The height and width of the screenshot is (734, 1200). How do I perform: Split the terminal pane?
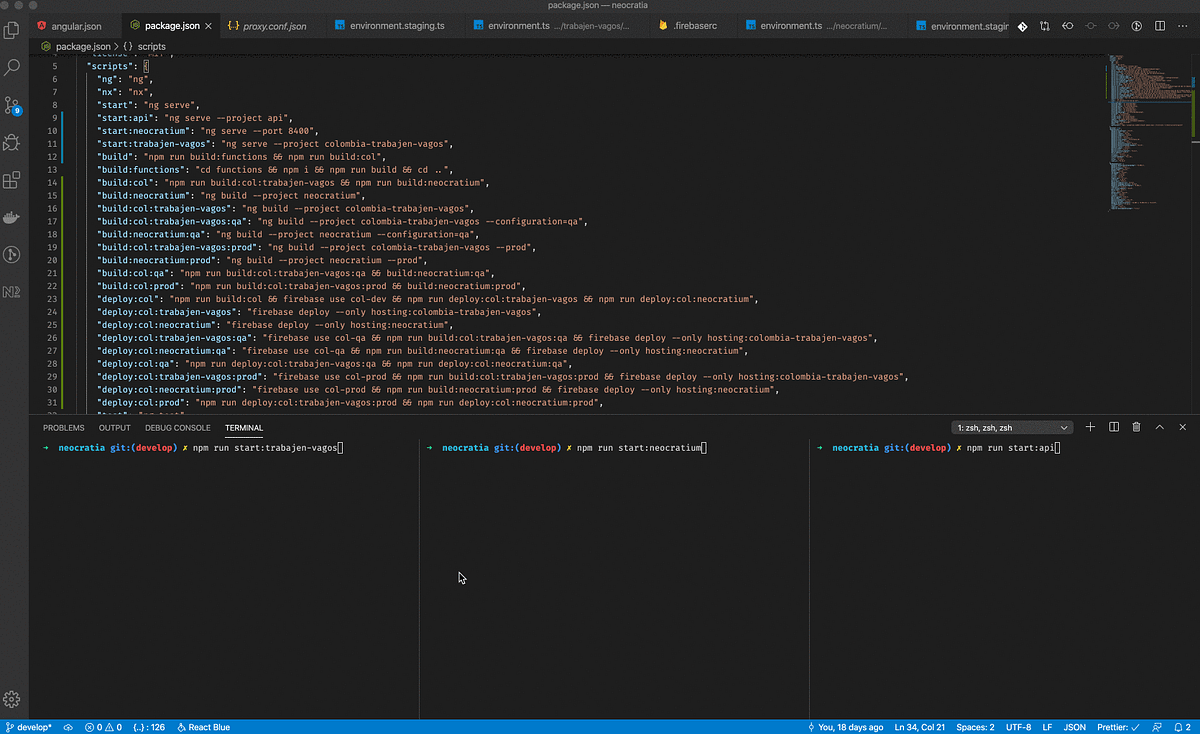(1114, 427)
